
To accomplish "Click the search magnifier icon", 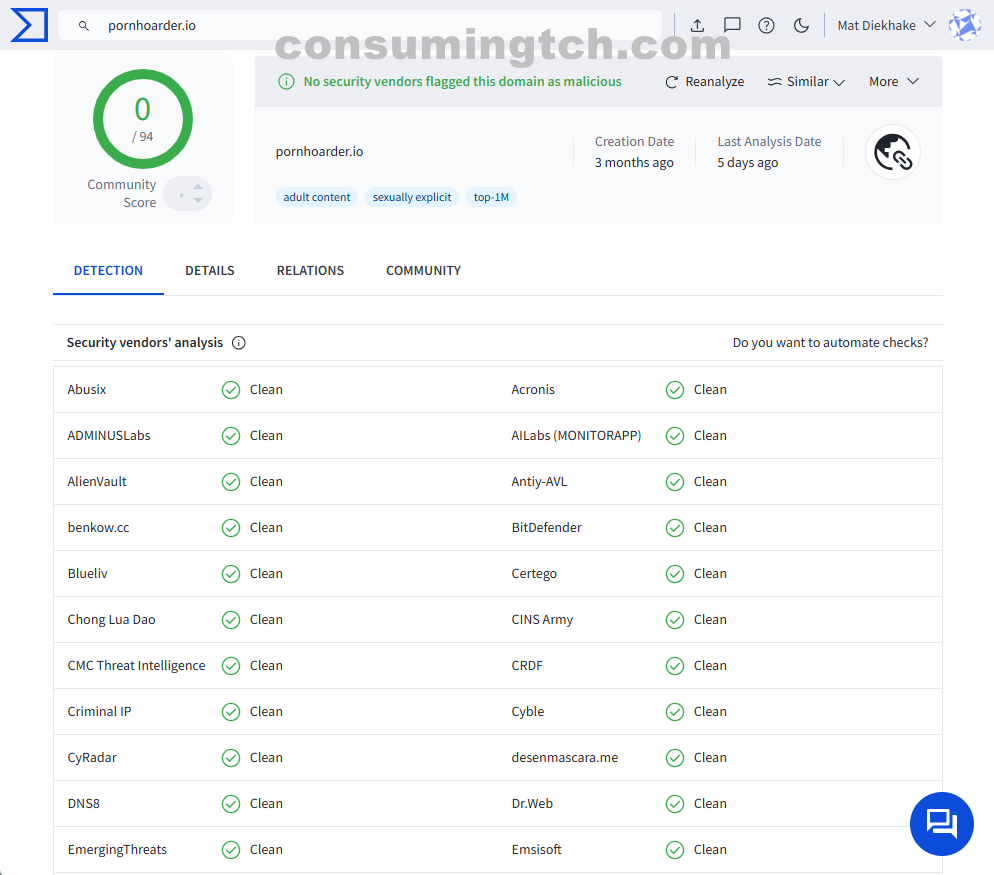I will pos(84,26).
